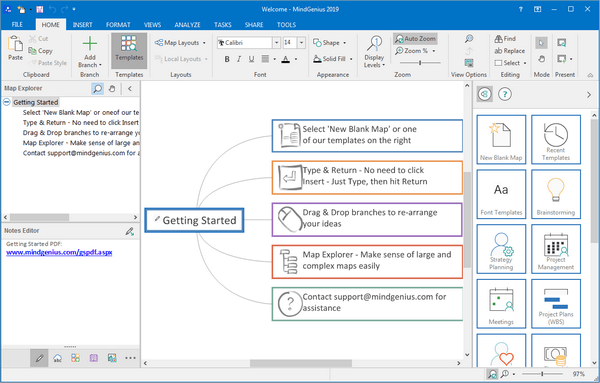600x383 pixels.
Task: Open the Map Layouts dropdown
Action: tap(181, 43)
